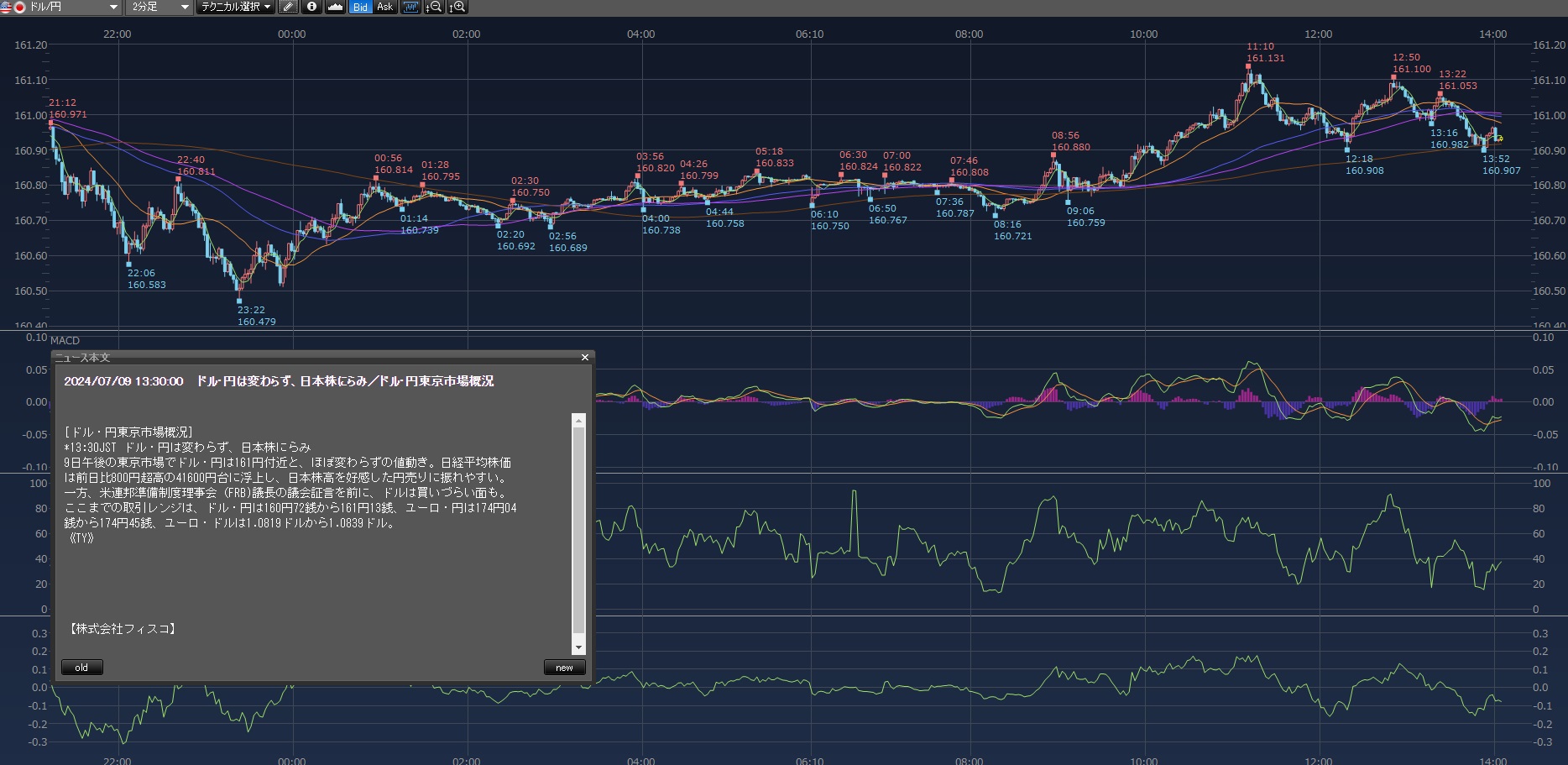Toggle chart to Ask prices
The image size is (1568, 765).
point(384,7)
